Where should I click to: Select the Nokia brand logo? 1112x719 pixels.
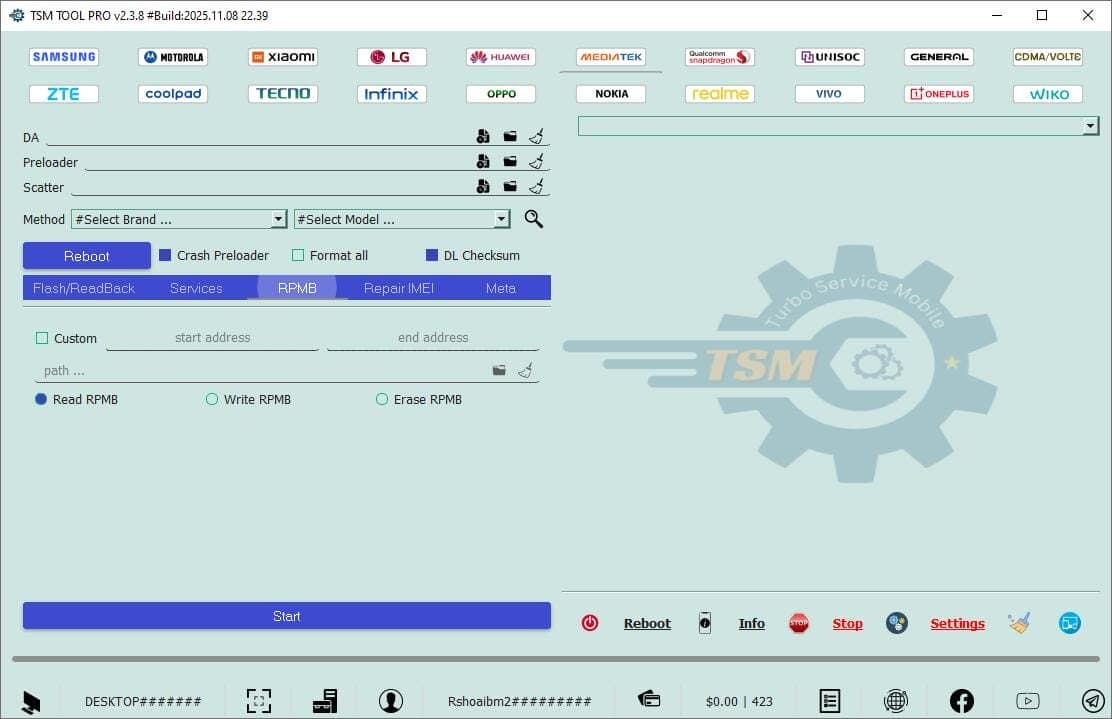pos(611,94)
